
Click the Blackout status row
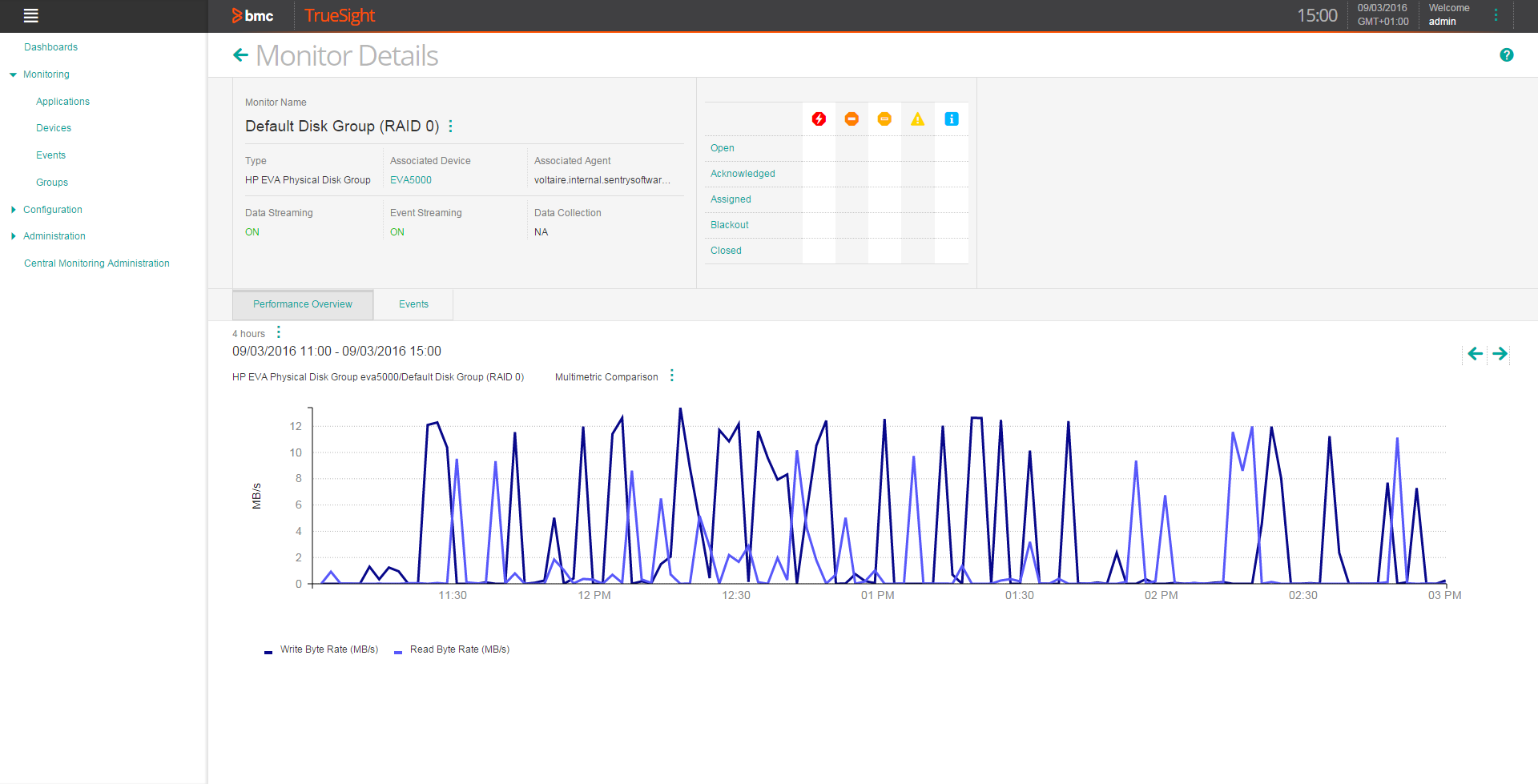(836, 225)
